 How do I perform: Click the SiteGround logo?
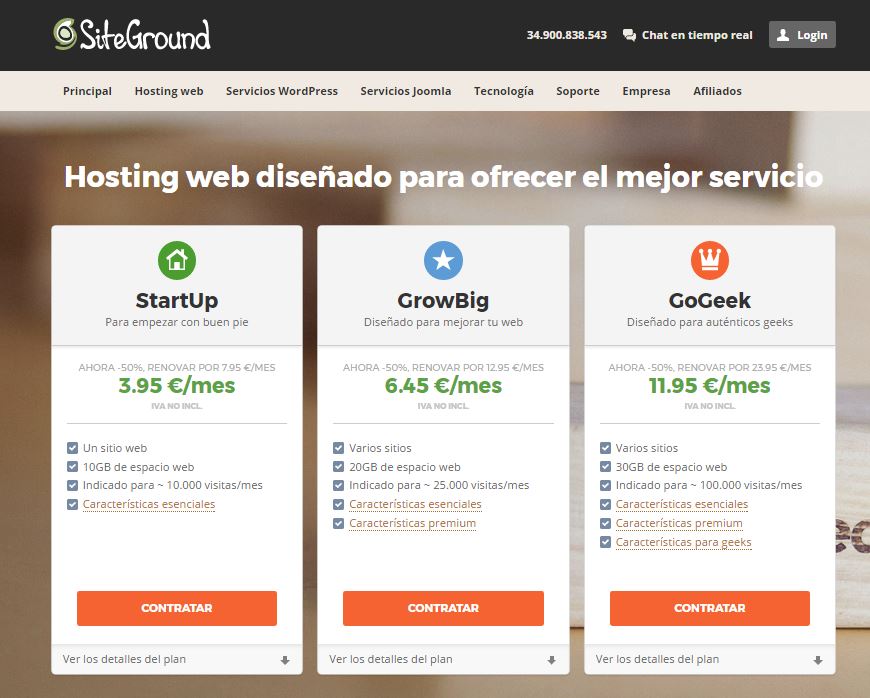click(132, 34)
